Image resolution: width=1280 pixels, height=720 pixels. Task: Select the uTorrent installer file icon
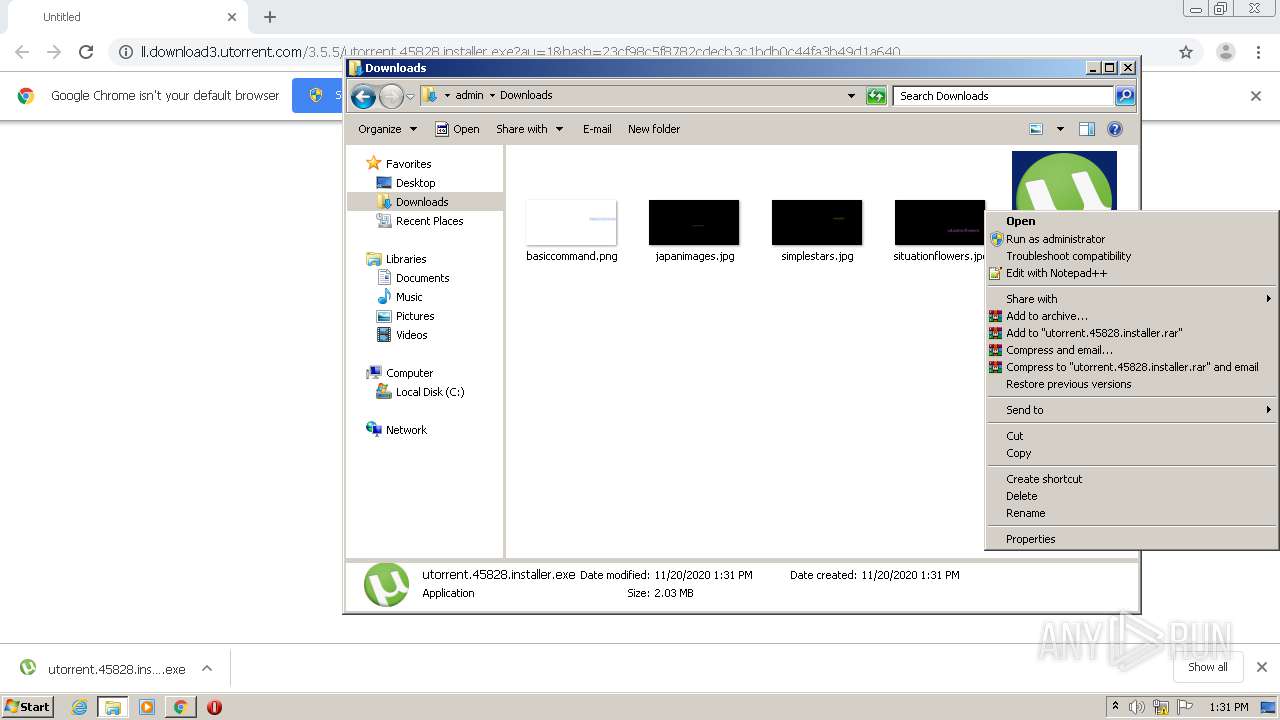coord(1064,180)
